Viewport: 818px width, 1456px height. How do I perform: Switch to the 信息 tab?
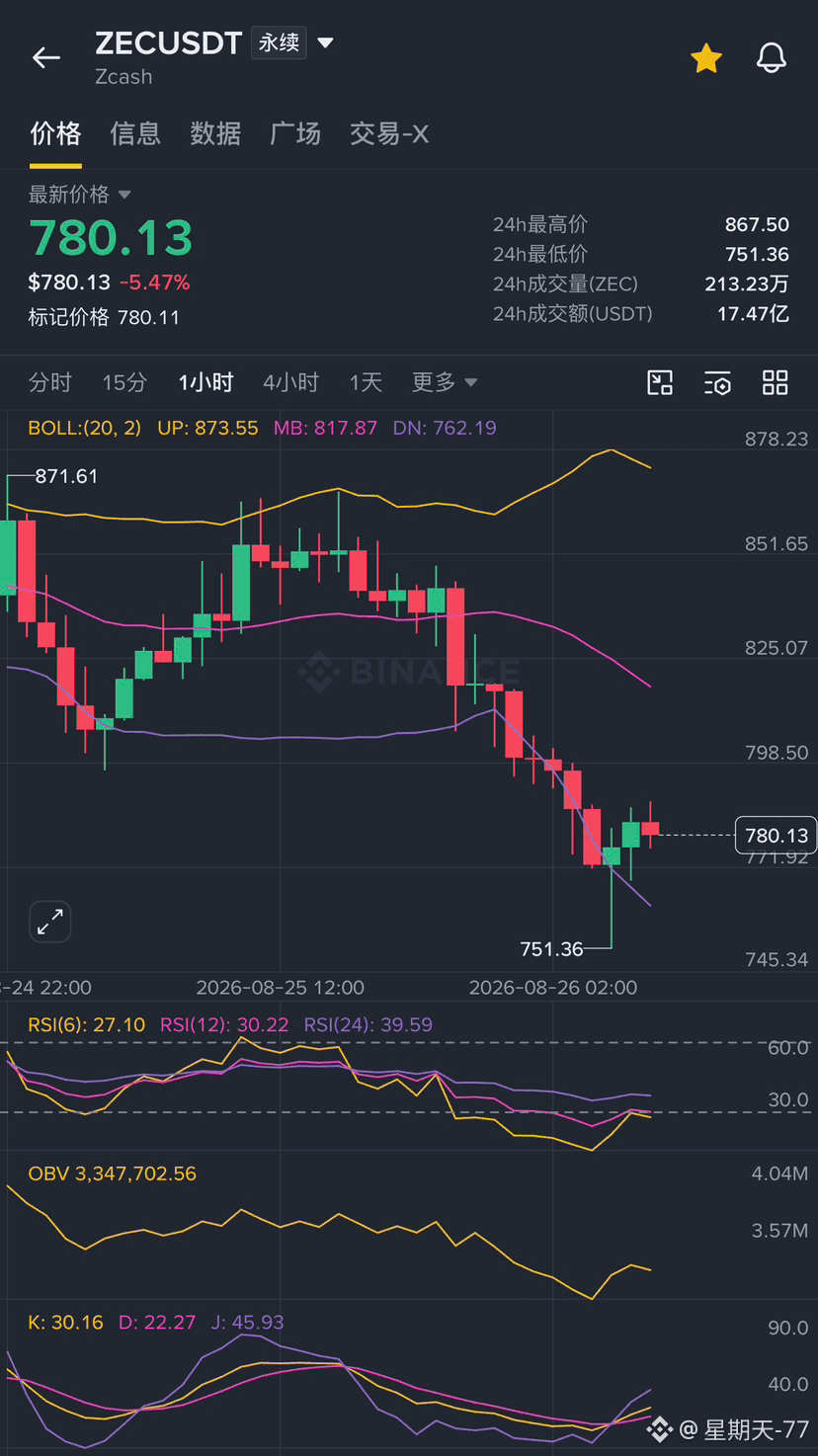[135, 133]
